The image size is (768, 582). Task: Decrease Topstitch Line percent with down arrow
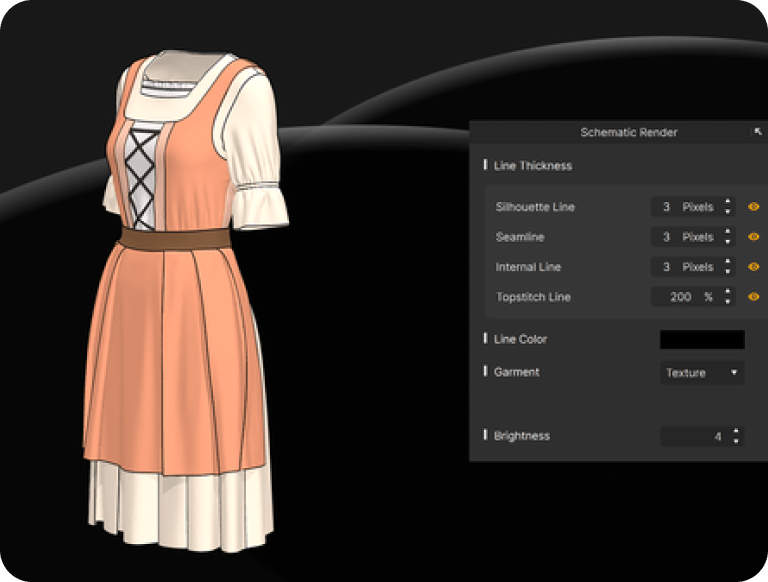(728, 302)
